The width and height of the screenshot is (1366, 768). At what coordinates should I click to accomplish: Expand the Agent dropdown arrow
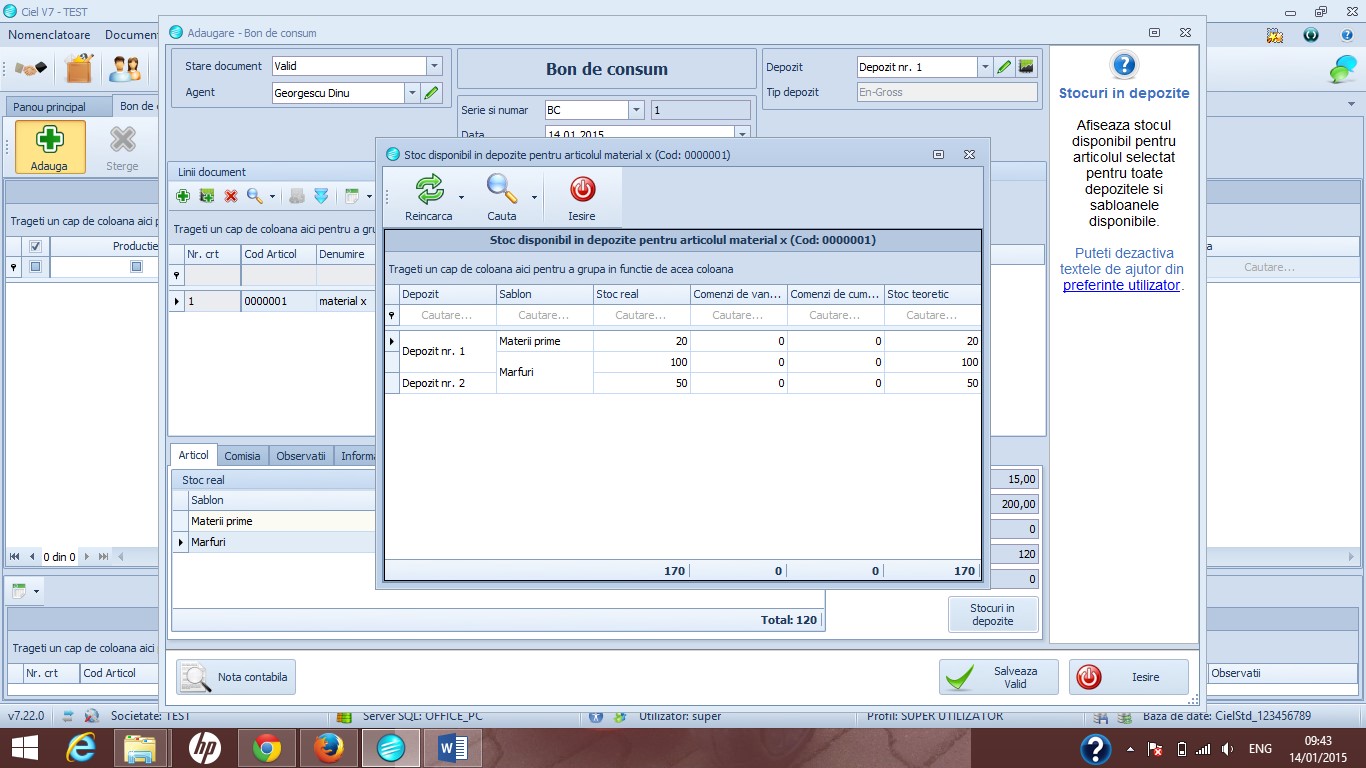pos(412,93)
